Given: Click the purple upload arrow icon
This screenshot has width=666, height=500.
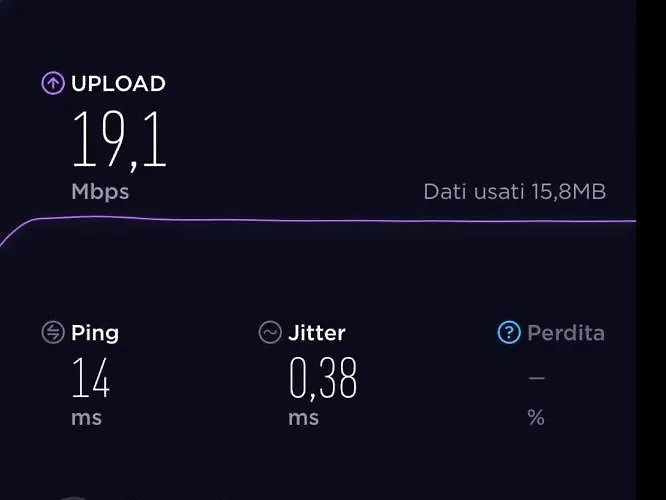Looking at the screenshot, I should [x=53, y=83].
